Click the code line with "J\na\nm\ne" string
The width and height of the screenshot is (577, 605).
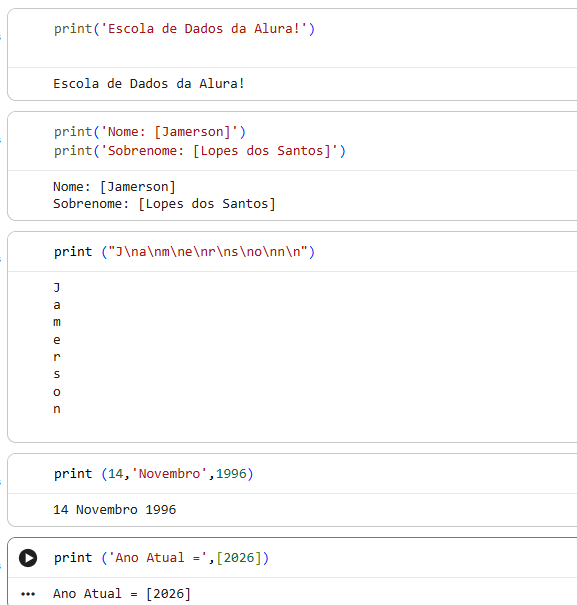(184, 252)
